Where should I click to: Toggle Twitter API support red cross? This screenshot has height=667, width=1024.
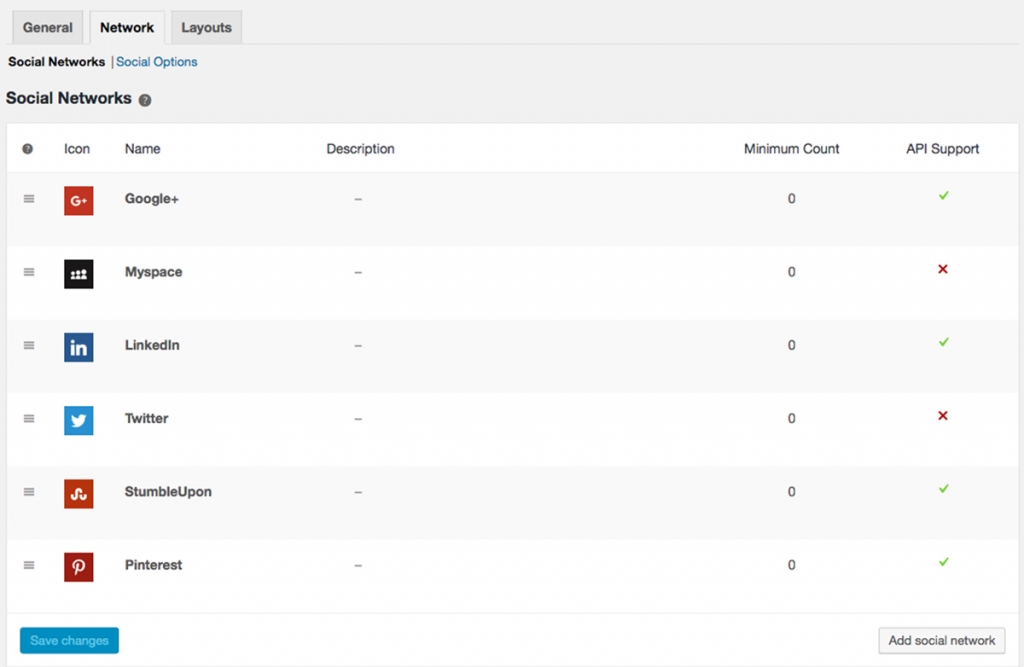943,416
